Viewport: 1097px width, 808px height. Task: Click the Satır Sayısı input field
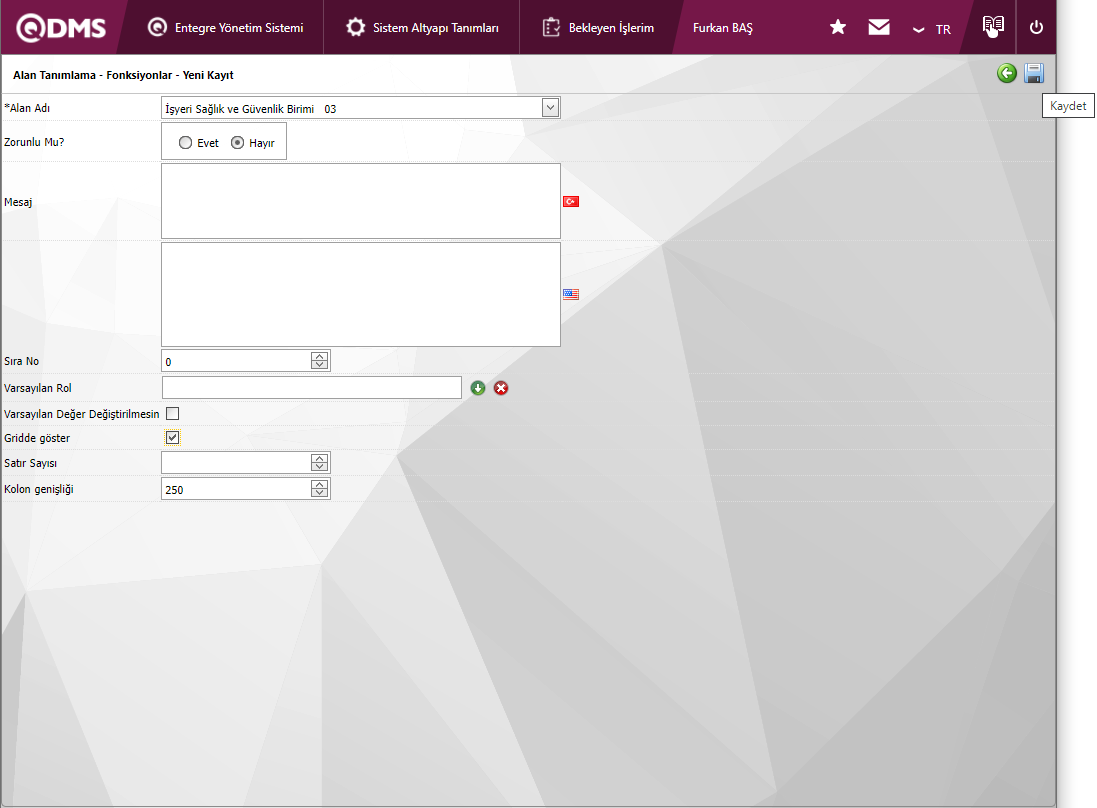pos(236,463)
